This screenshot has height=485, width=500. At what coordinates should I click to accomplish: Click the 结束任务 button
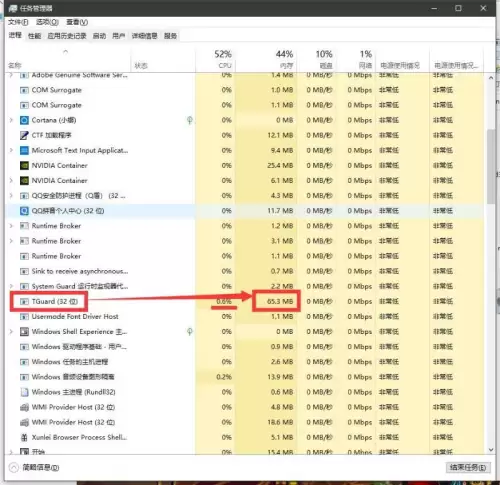tap(468, 468)
